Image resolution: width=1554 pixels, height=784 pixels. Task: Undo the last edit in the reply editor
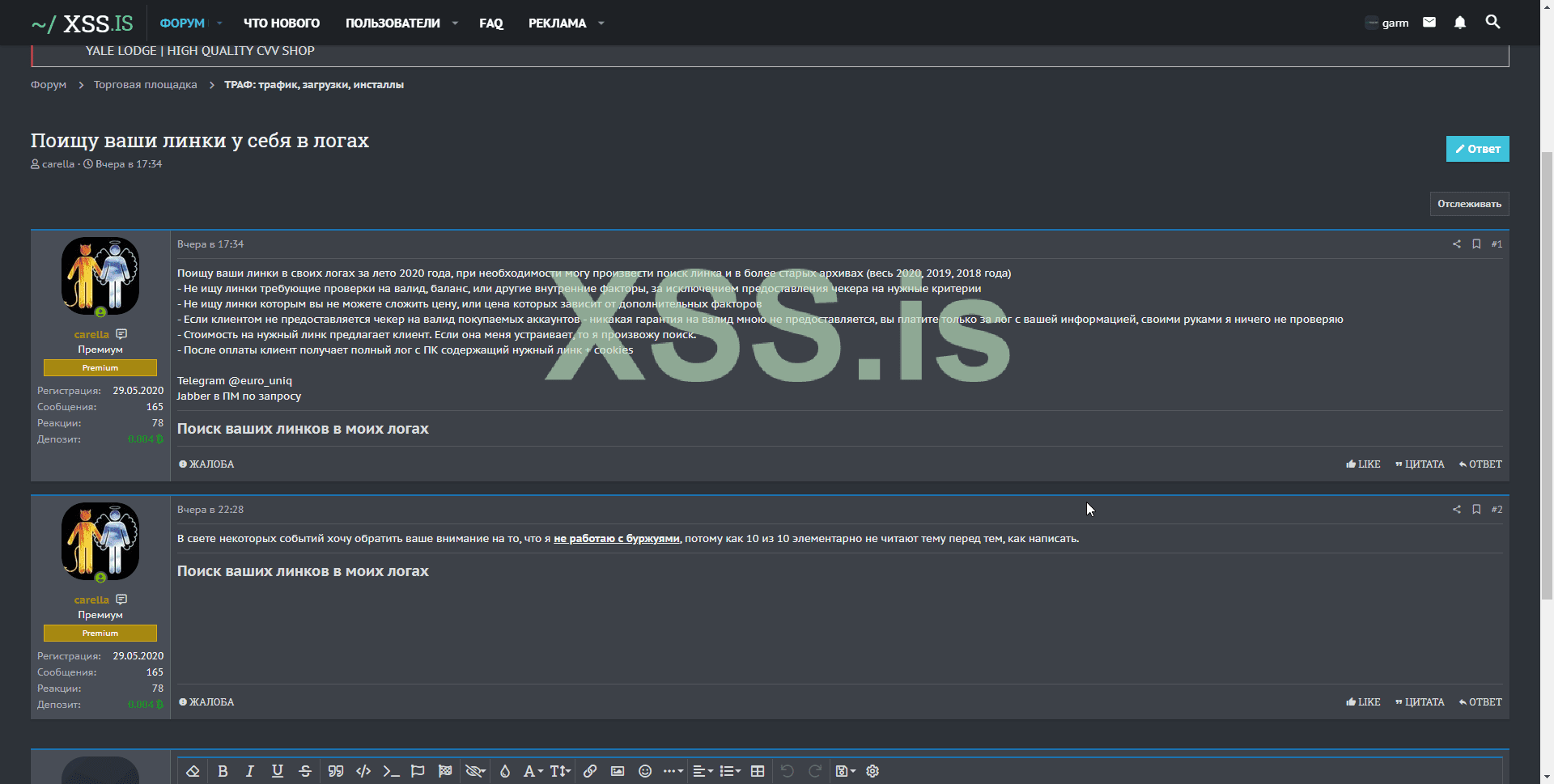pos(785,771)
